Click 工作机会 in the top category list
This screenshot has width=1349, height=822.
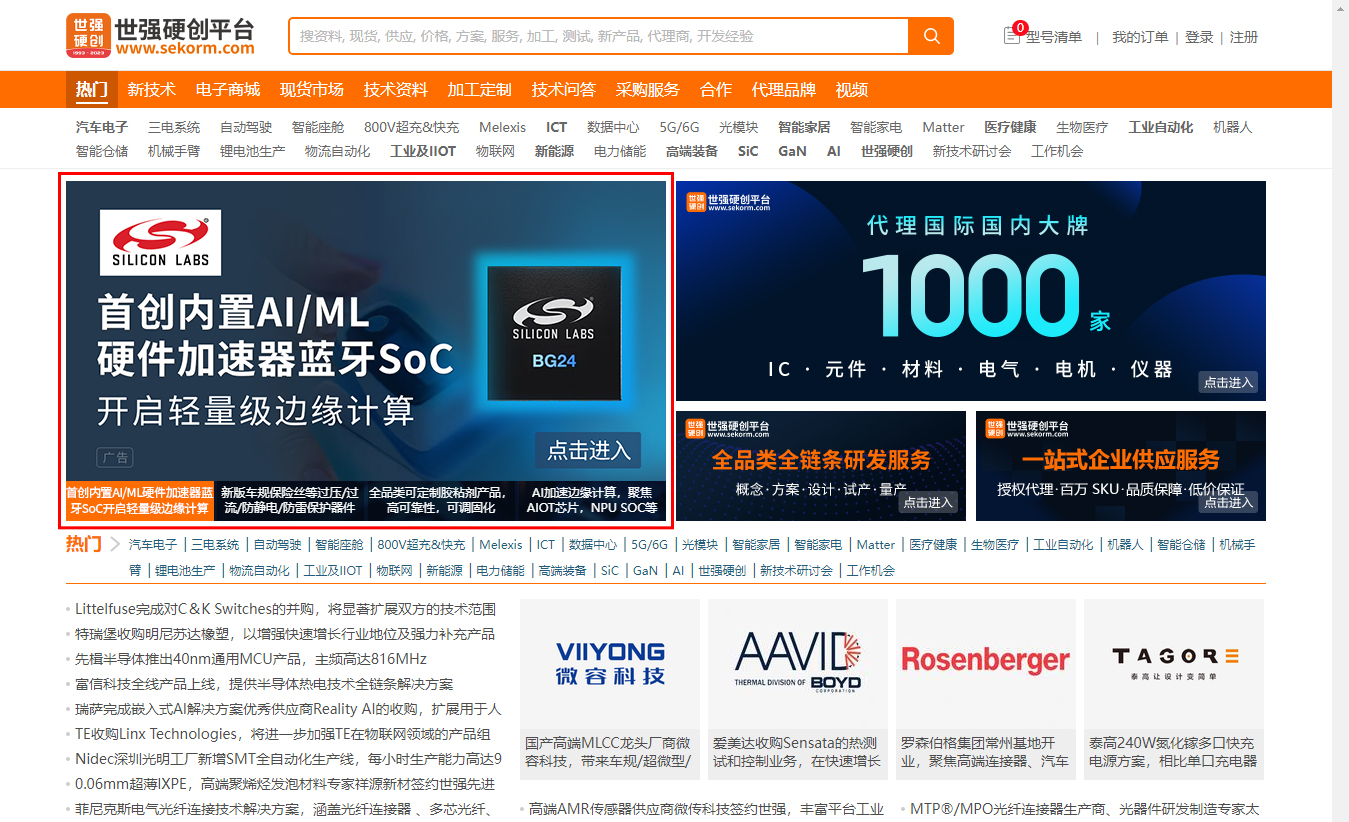(x=1057, y=151)
